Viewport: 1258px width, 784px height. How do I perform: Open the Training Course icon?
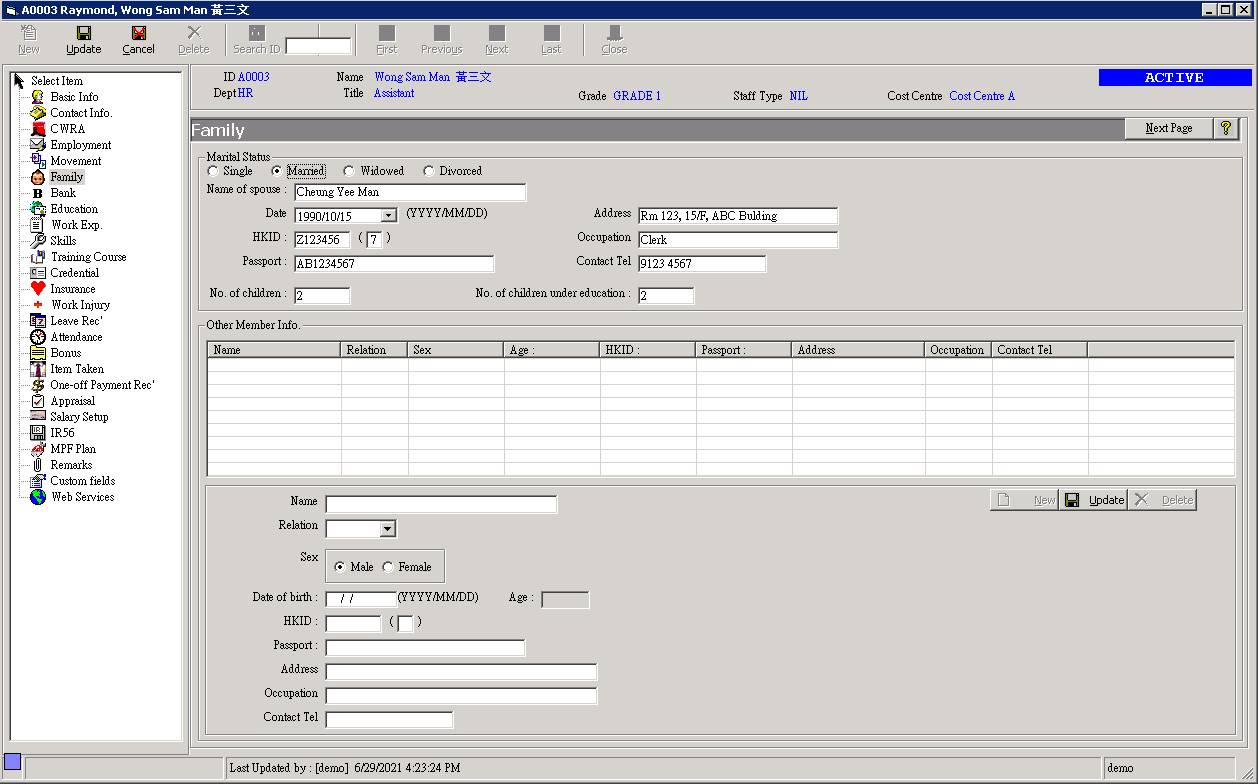(38, 257)
